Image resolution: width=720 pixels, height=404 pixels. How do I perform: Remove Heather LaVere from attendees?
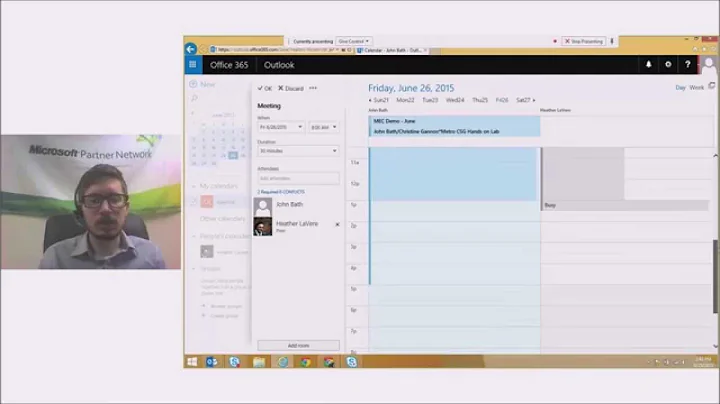[338, 224]
